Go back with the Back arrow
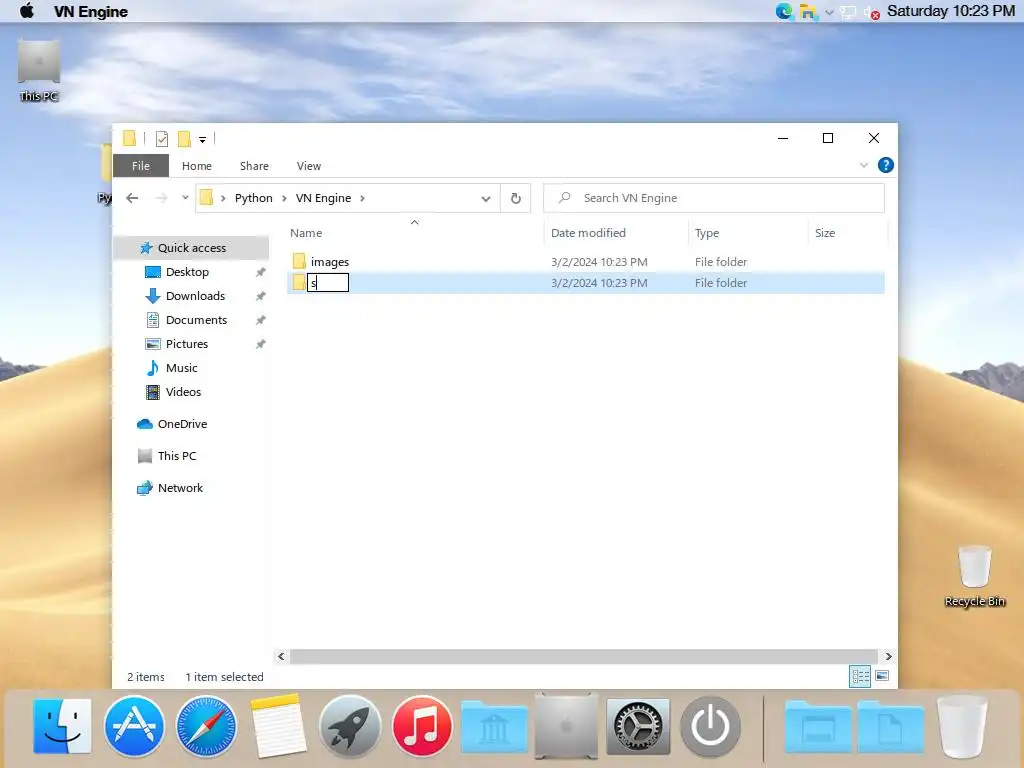The height and width of the screenshot is (768, 1024). 132,198
